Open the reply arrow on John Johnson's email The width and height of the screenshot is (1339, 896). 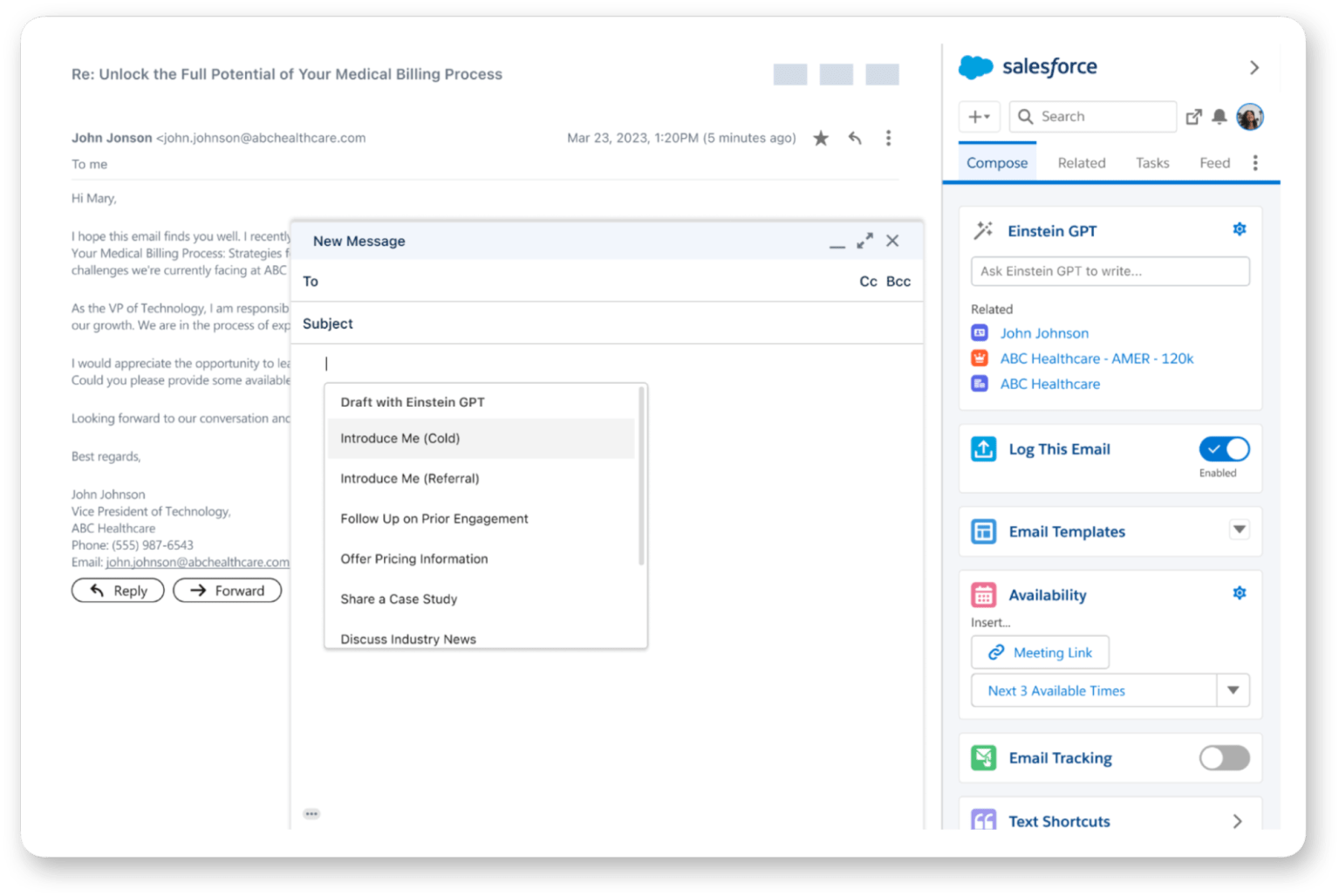click(x=854, y=138)
